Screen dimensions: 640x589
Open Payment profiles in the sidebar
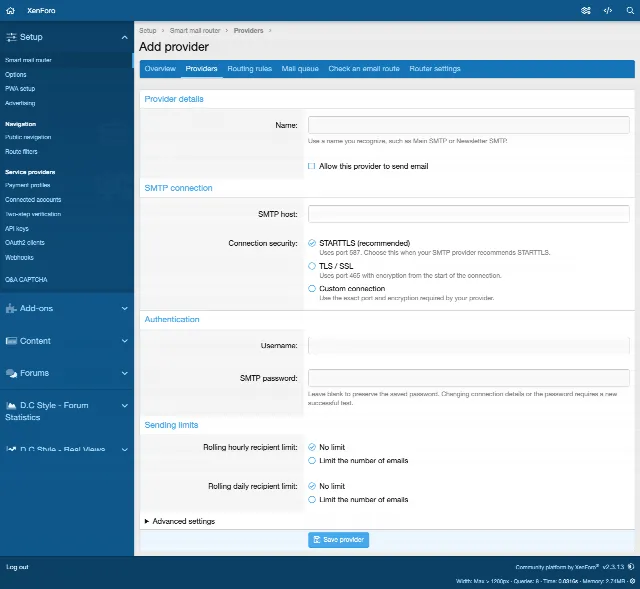coord(28,185)
